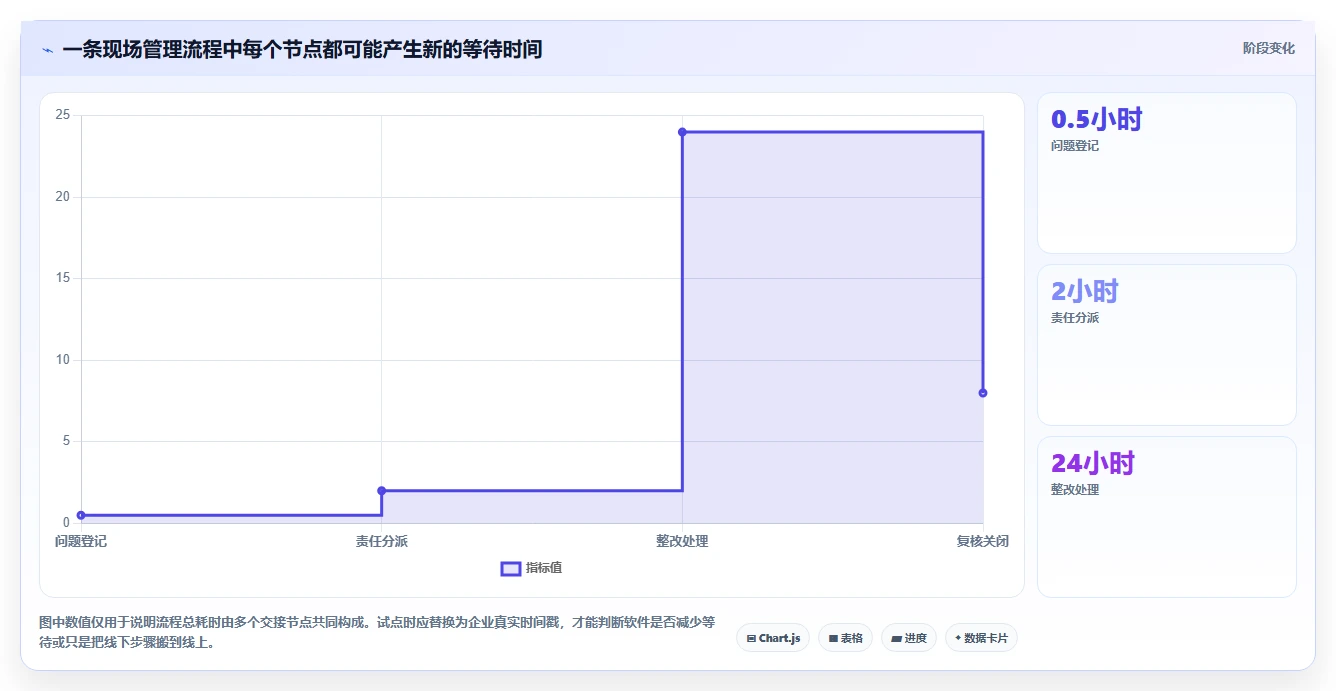Click the lightning icon beside the title
Image resolution: width=1336 pixels, height=691 pixels.
click(48, 50)
